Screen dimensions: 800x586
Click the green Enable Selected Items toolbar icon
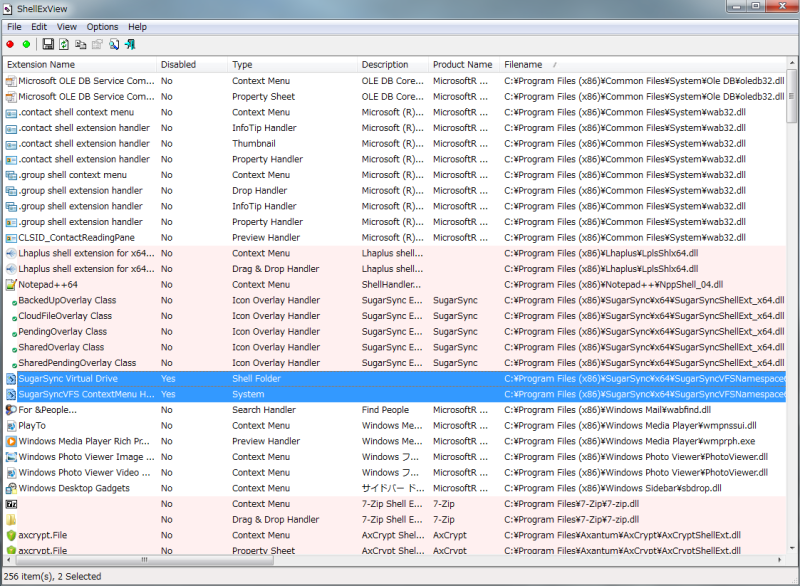point(27,44)
